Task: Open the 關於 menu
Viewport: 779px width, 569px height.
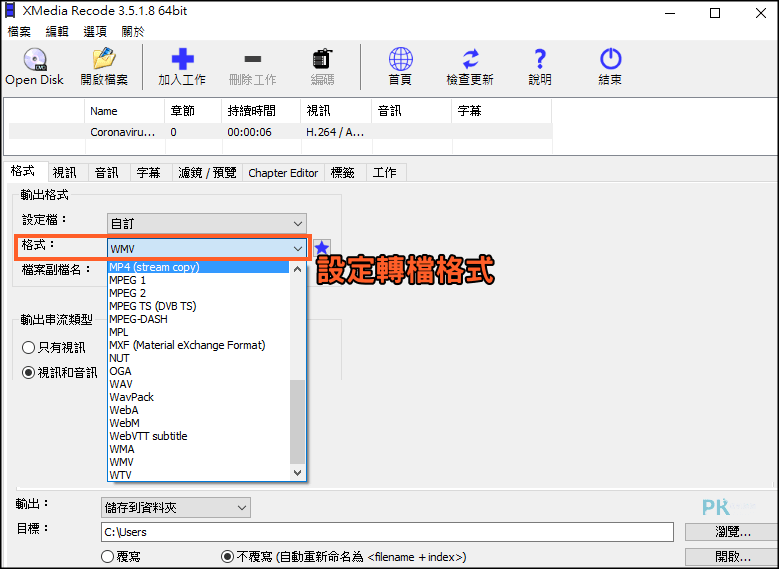Action: tap(133, 32)
